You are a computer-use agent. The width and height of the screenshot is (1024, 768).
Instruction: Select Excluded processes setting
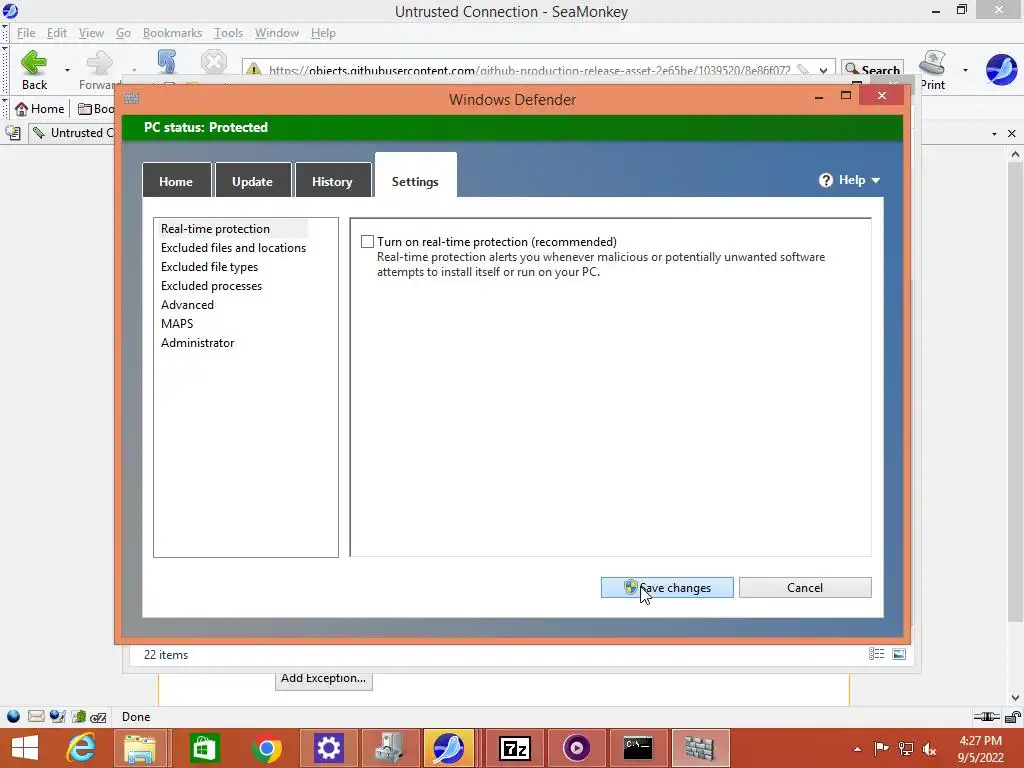point(211,285)
